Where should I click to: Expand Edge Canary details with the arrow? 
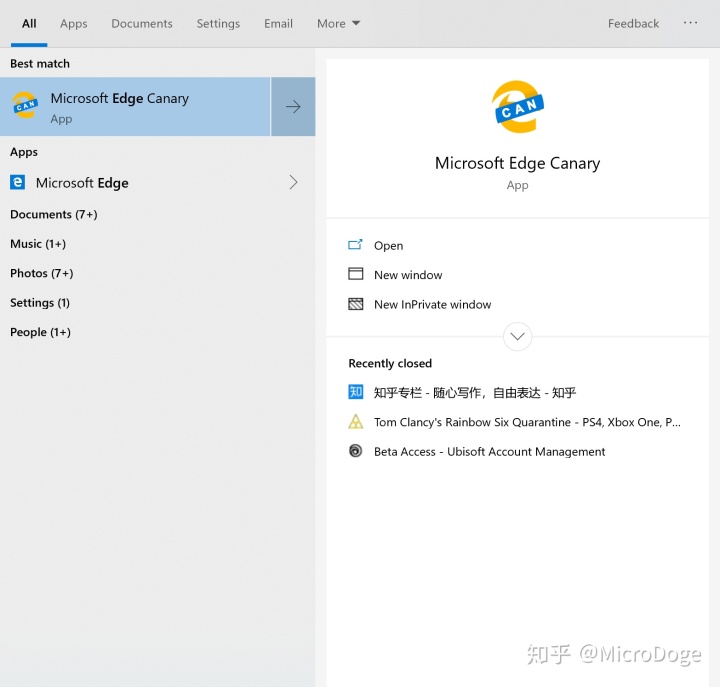pos(293,107)
